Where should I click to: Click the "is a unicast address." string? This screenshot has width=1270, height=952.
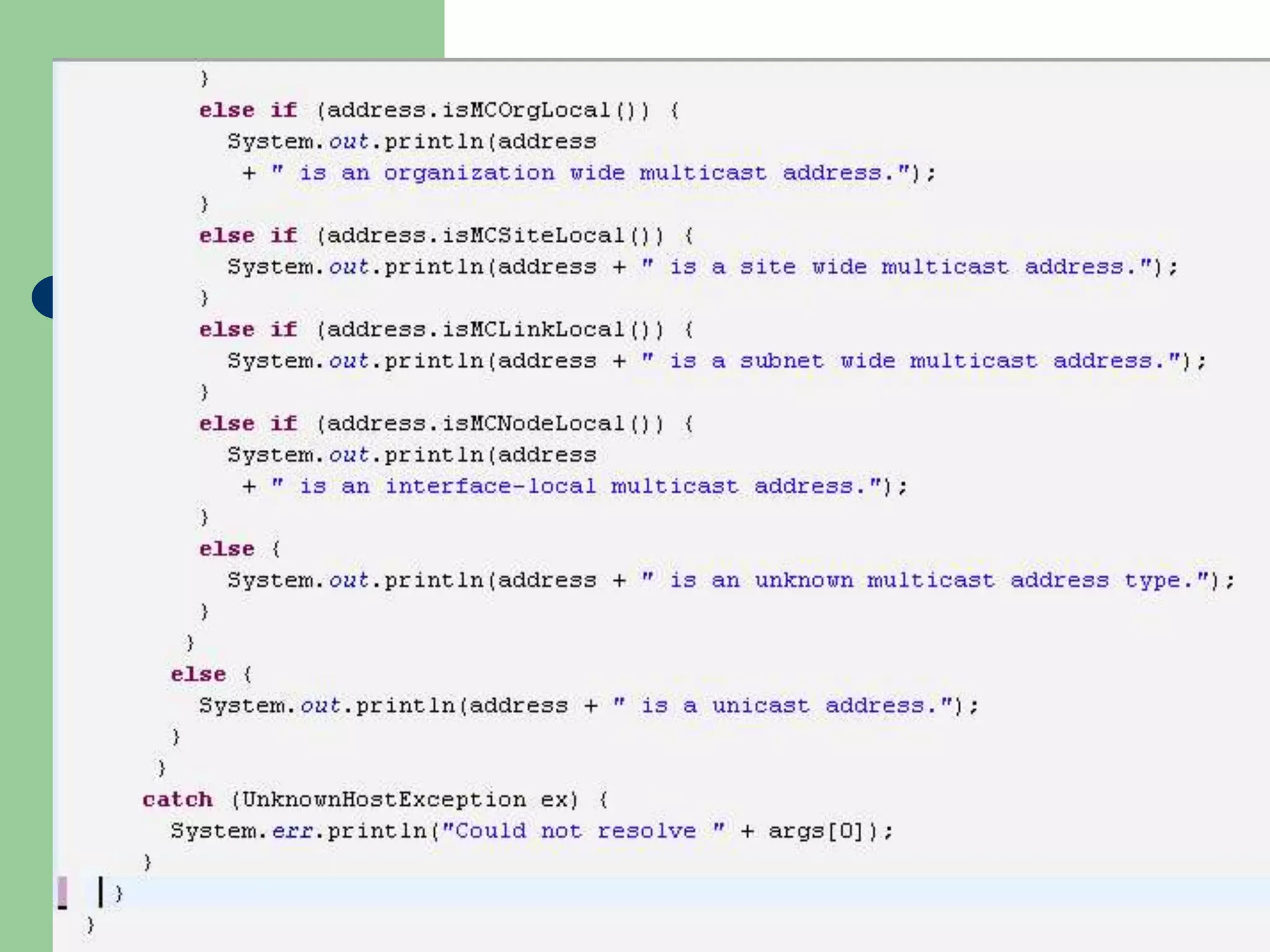(783, 705)
